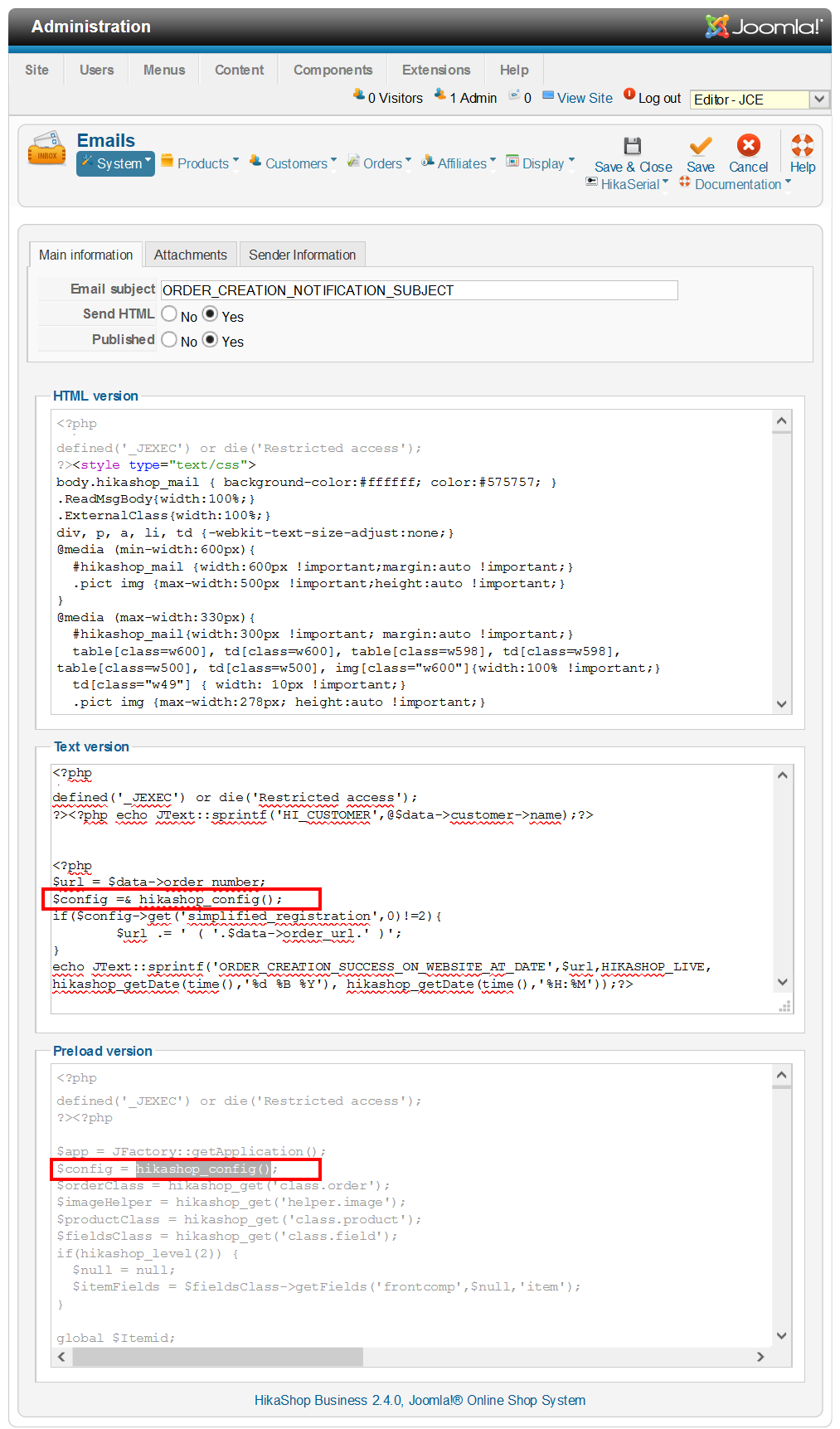
Task: Set Send HTML to No
Action: click(169, 314)
